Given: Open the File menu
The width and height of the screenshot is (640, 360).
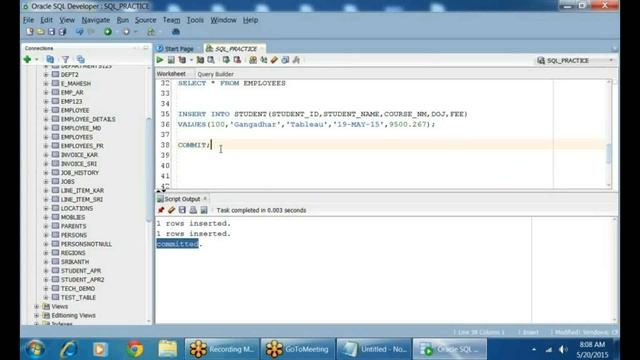Looking at the screenshot, I should tap(28, 20).
